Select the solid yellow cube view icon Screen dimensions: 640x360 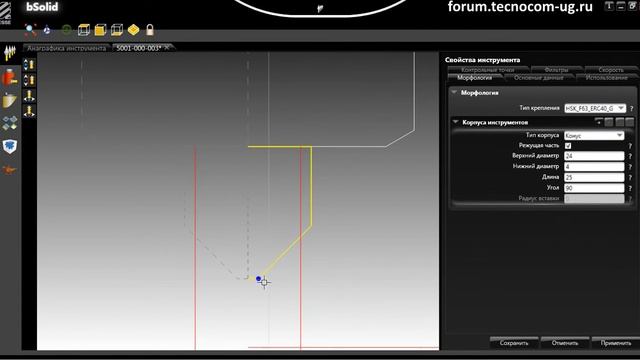click(100, 30)
